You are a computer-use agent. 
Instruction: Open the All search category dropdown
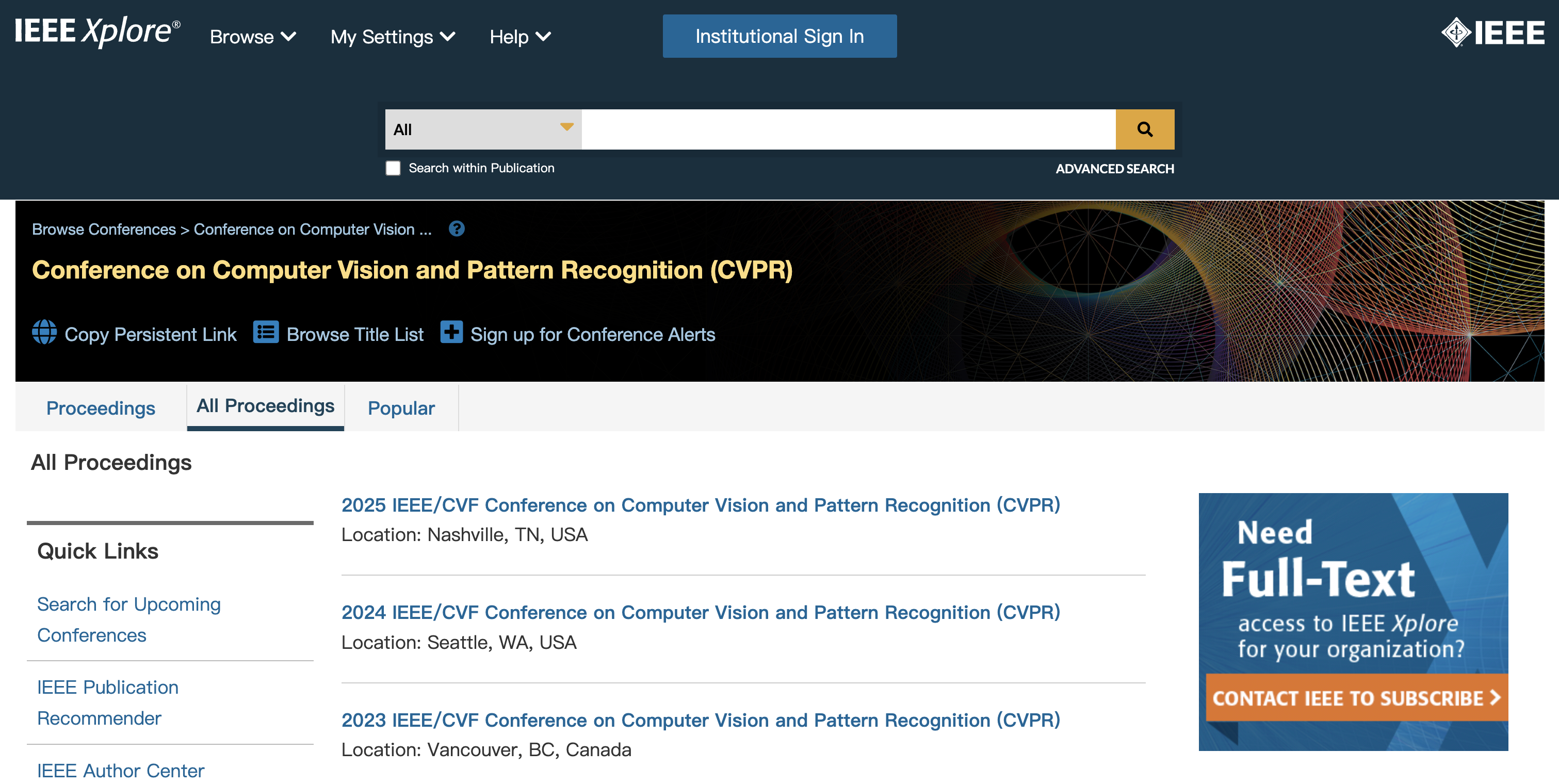coord(483,129)
